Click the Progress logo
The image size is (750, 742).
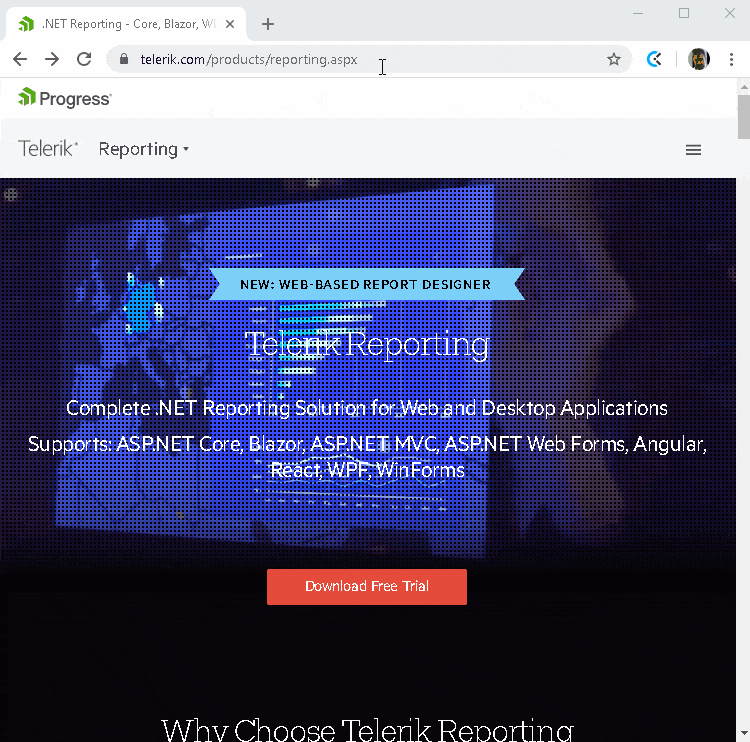[x=65, y=98]
